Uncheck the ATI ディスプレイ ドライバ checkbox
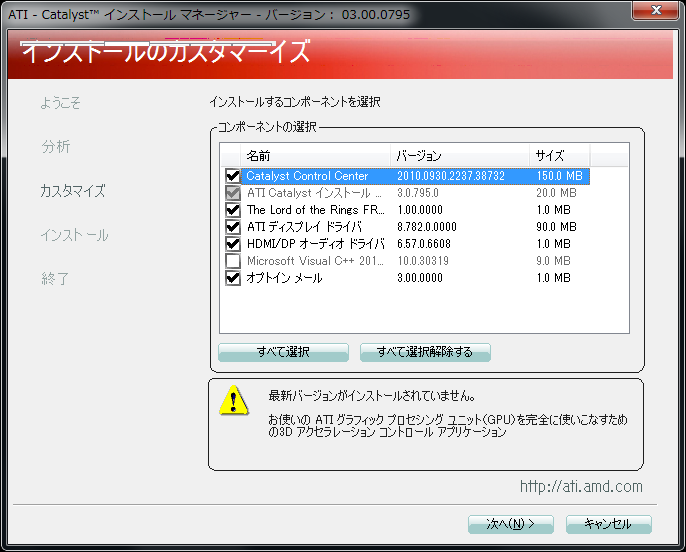The image size is (686, 552). pos(233,227)
